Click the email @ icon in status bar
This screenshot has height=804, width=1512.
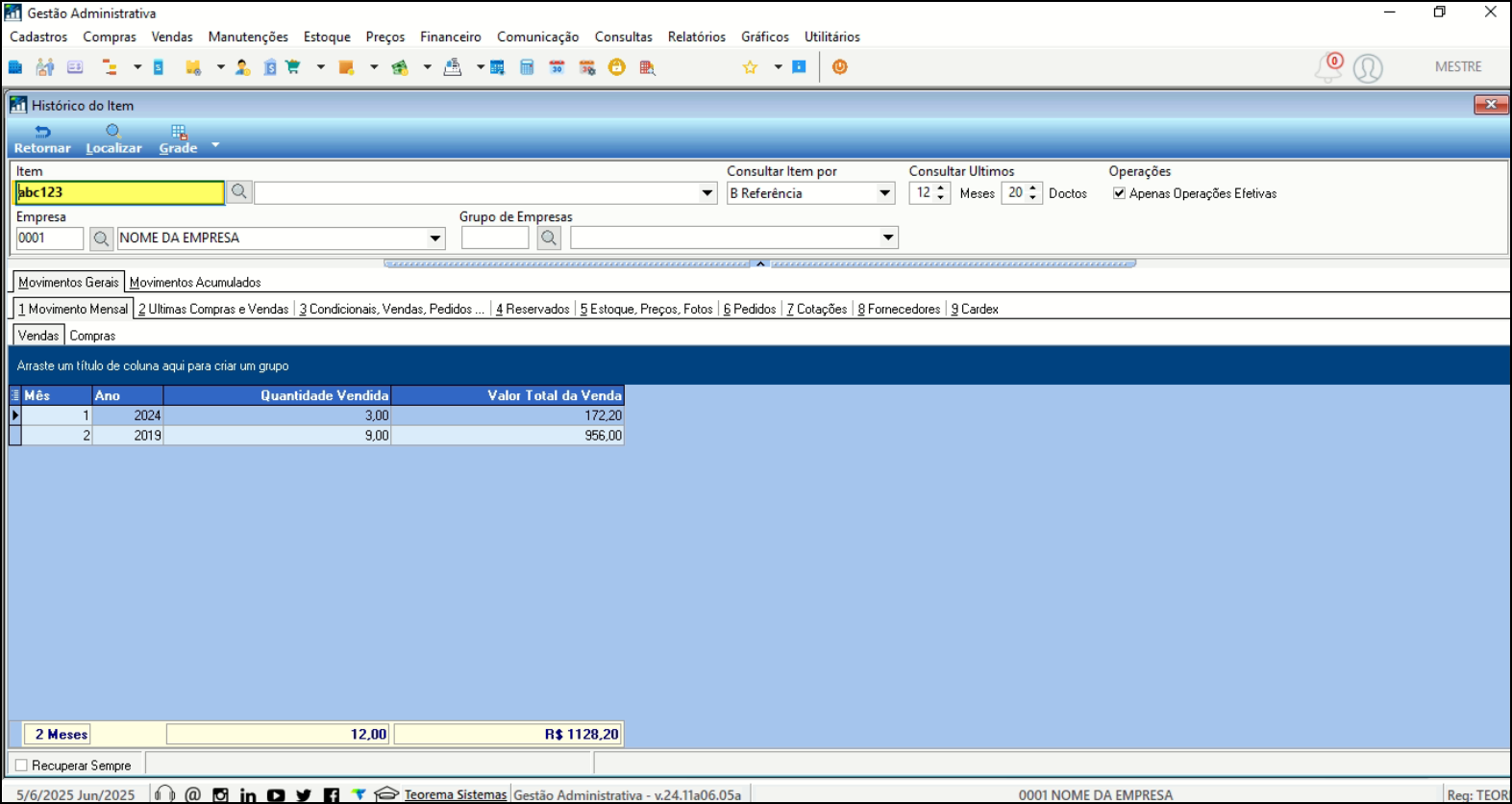tap(193, 794)
